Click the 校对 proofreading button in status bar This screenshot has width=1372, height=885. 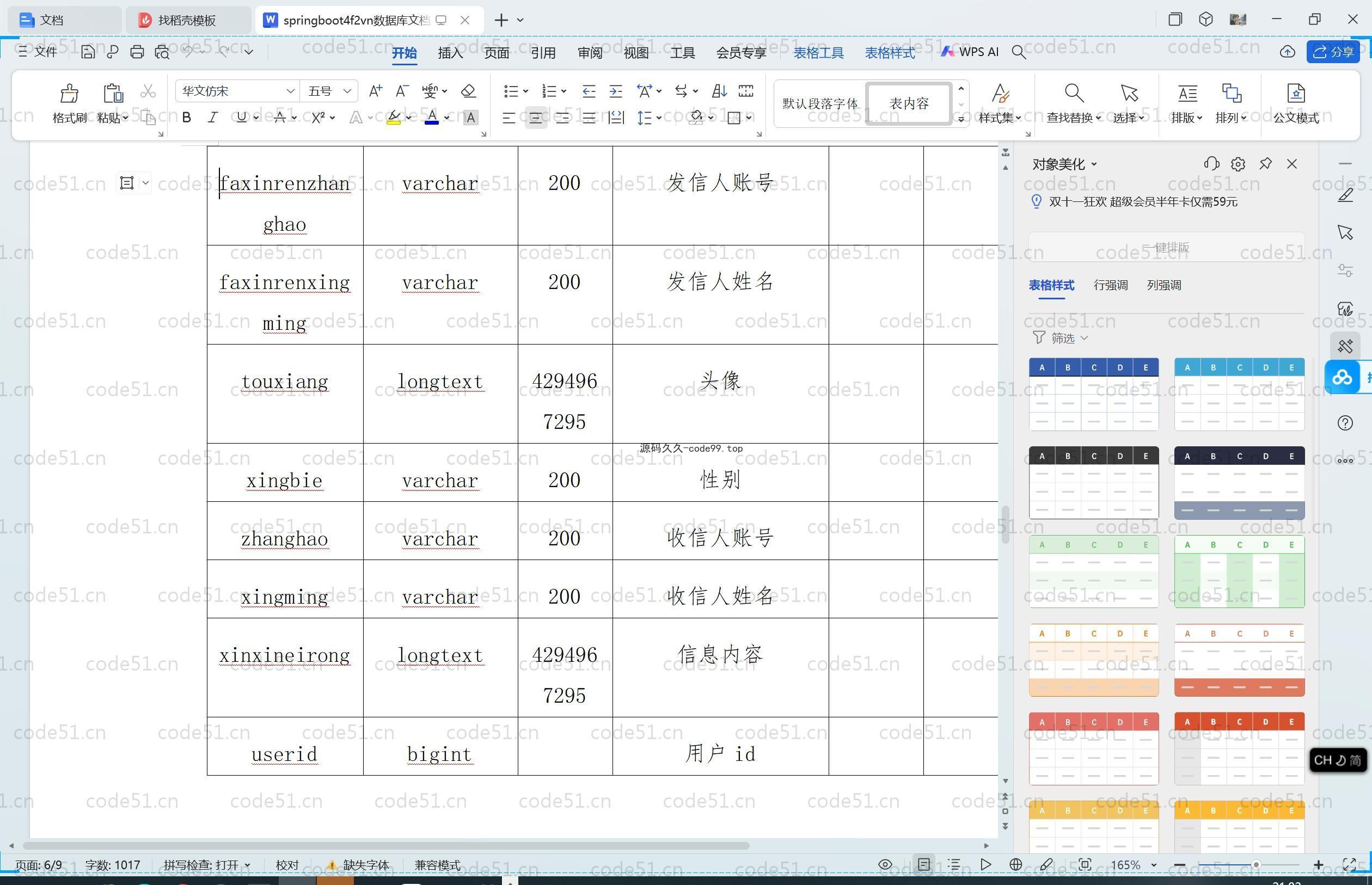coord(287,865)
